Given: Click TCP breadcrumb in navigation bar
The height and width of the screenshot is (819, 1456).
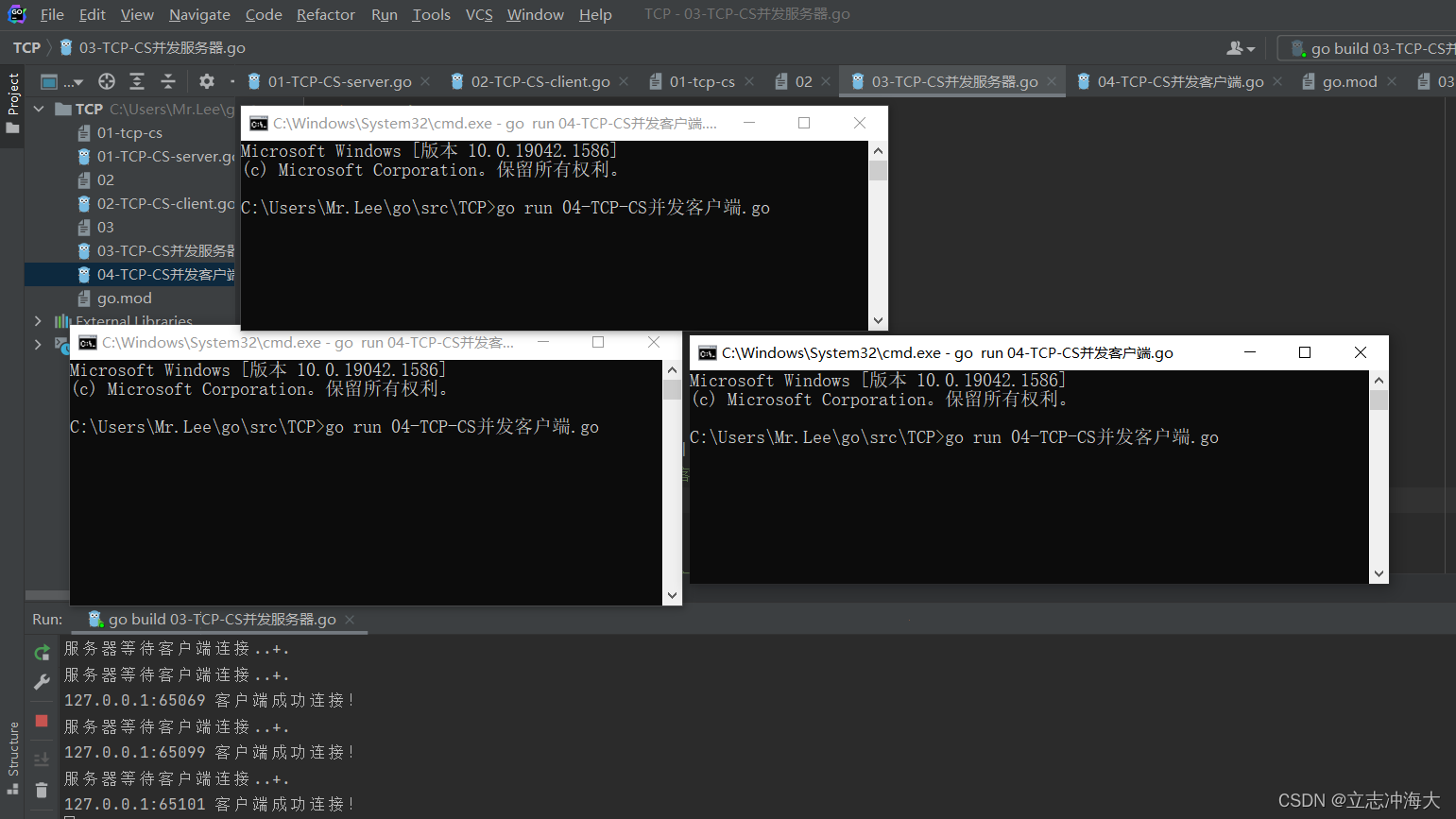Looking at the screenshot, I should coord(26,48).
